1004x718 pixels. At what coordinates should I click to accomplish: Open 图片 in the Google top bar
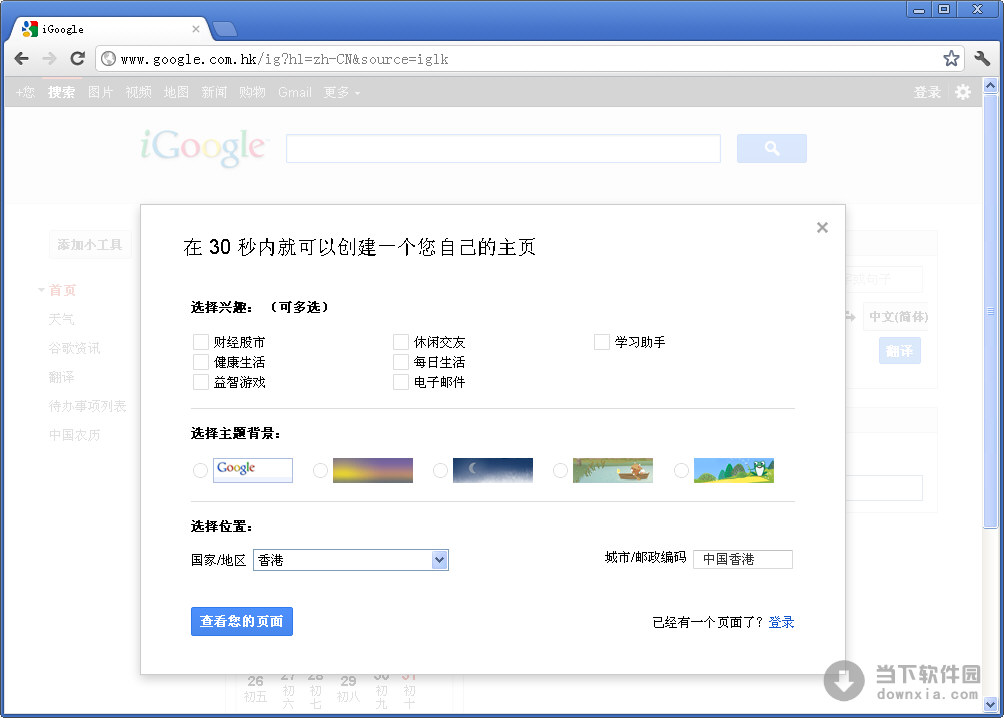coord(100,92)
